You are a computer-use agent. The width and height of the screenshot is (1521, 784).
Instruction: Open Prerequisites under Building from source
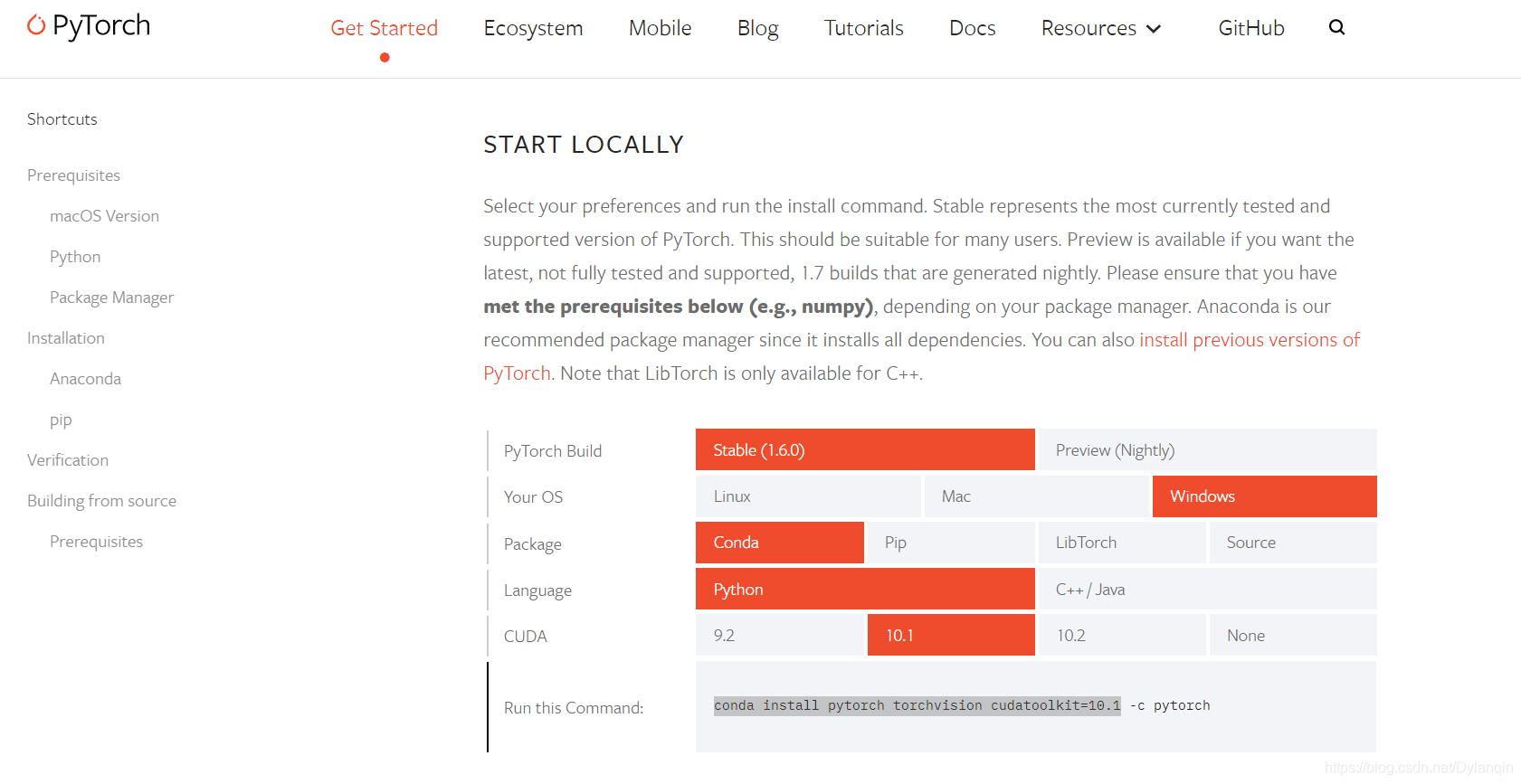click(96, 542)
